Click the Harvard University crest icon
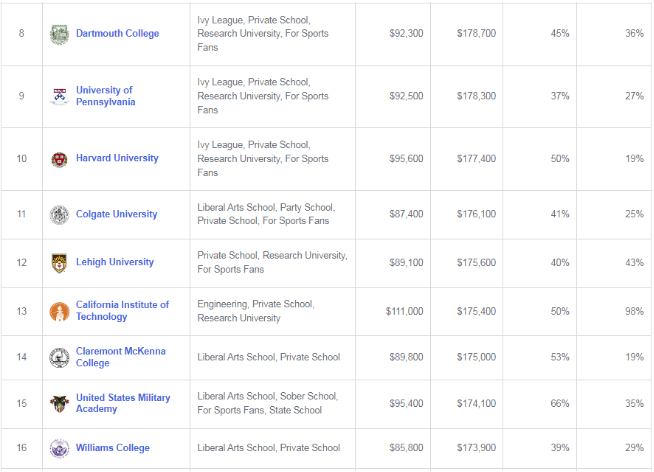Image resolution: width=654 pixels, height=472 pixels. pyautogui.click(x=59, y=159)
